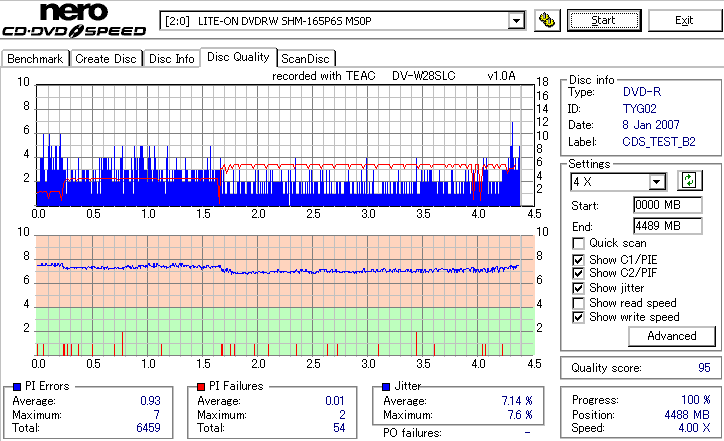This screenshot has height=441, width=724.
Task: Open the Create Disc tab
Action: pyautogui.click(x=106, y=59)
